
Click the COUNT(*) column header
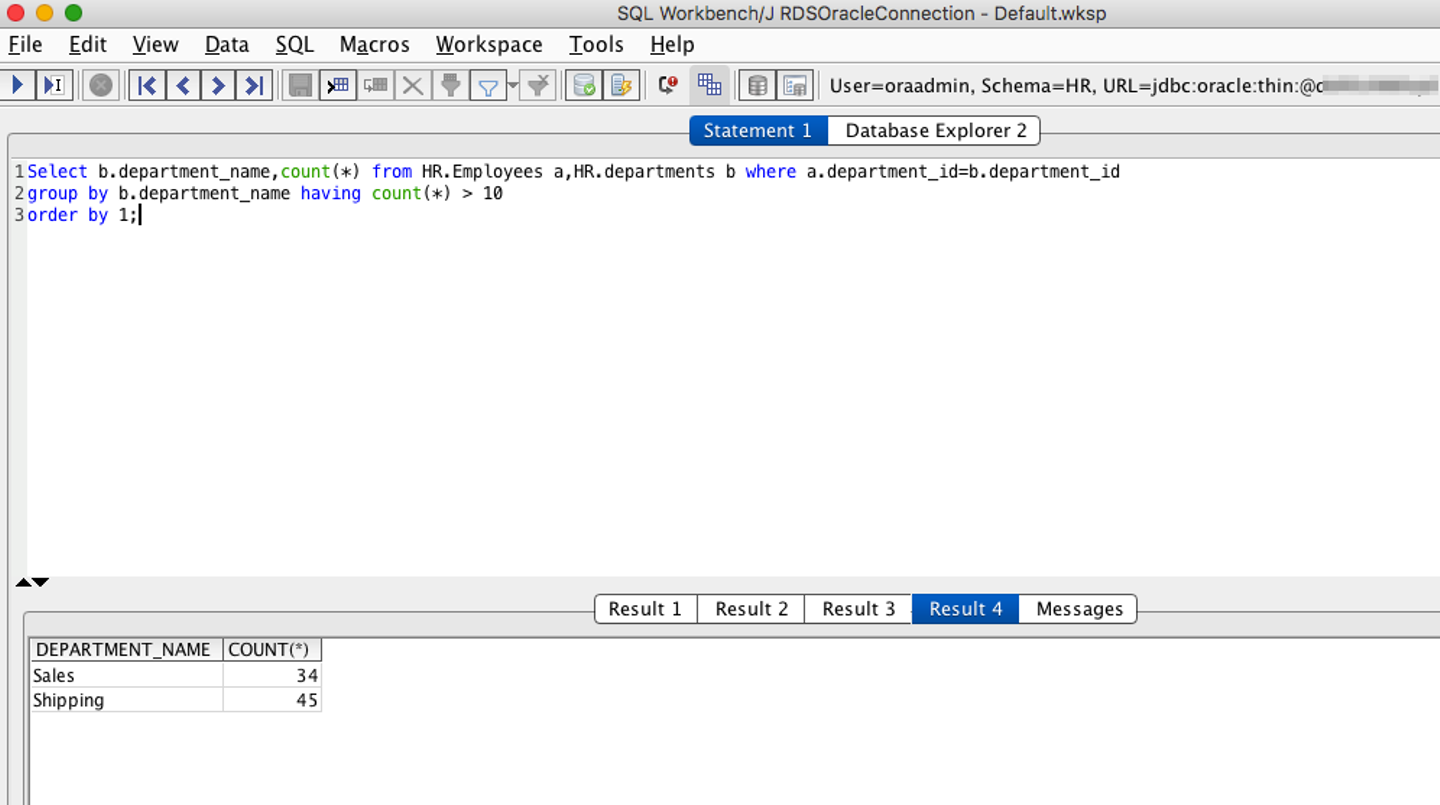[272, 650]
